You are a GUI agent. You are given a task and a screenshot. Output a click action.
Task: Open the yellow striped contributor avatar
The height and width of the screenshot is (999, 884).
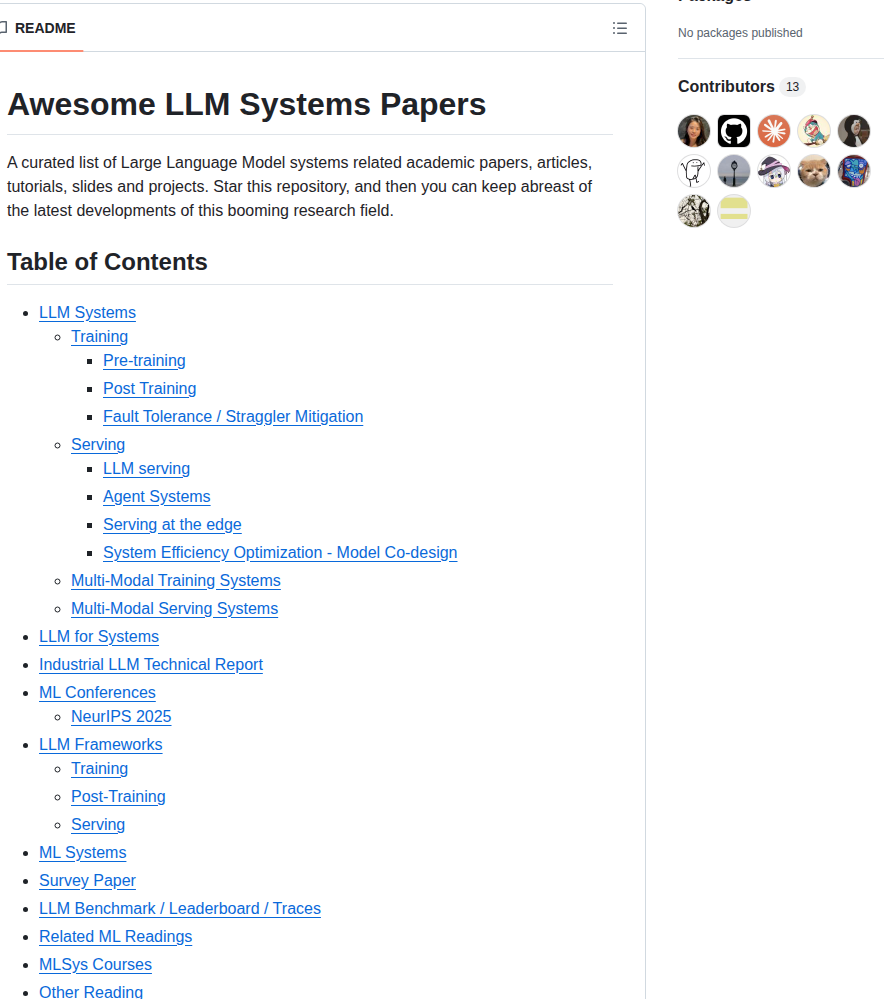point(734,211)
